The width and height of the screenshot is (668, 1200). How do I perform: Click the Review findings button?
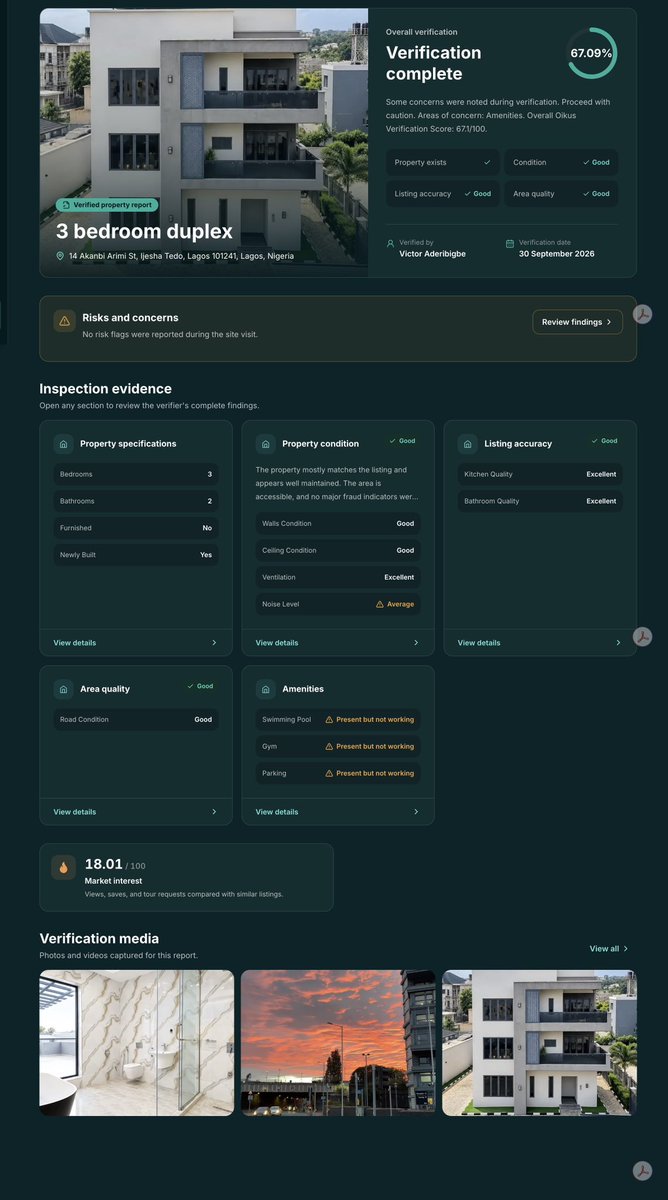coord(577,322)
